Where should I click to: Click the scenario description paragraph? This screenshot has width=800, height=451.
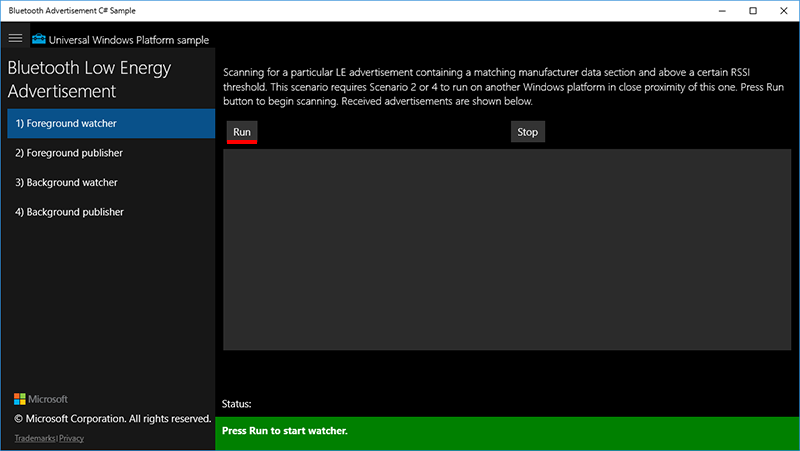(x=503, y=87)
